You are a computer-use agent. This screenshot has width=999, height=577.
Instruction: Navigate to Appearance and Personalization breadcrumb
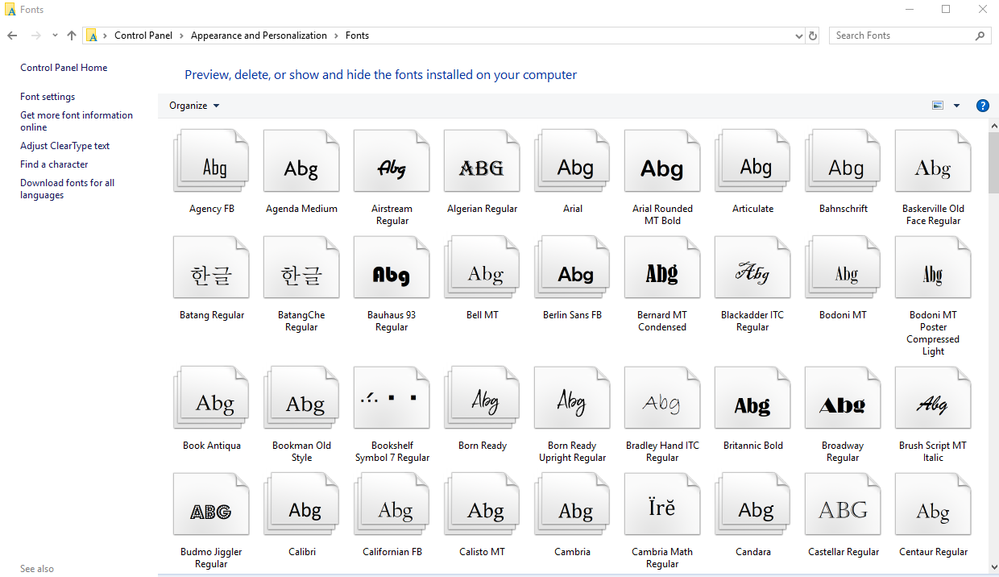[259, 36]
